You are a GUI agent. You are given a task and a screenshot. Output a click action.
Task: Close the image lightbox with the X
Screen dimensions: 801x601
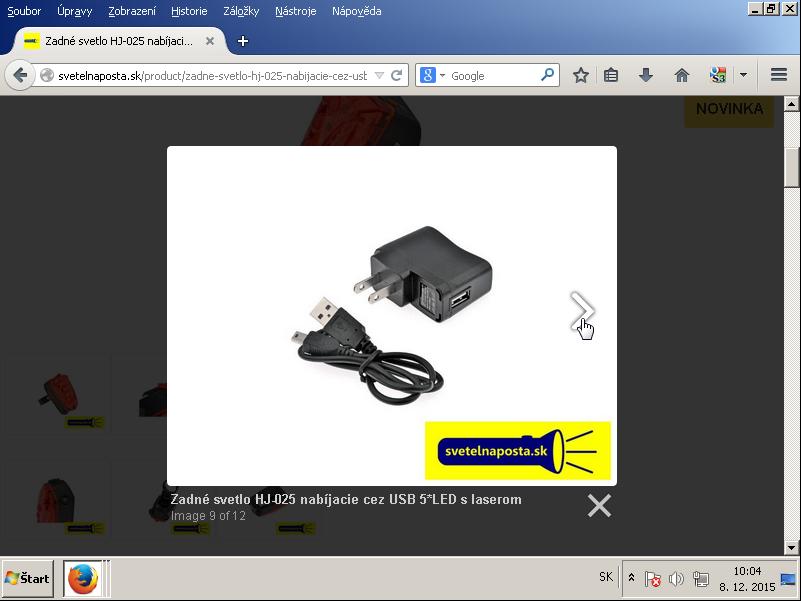[599, 506]
